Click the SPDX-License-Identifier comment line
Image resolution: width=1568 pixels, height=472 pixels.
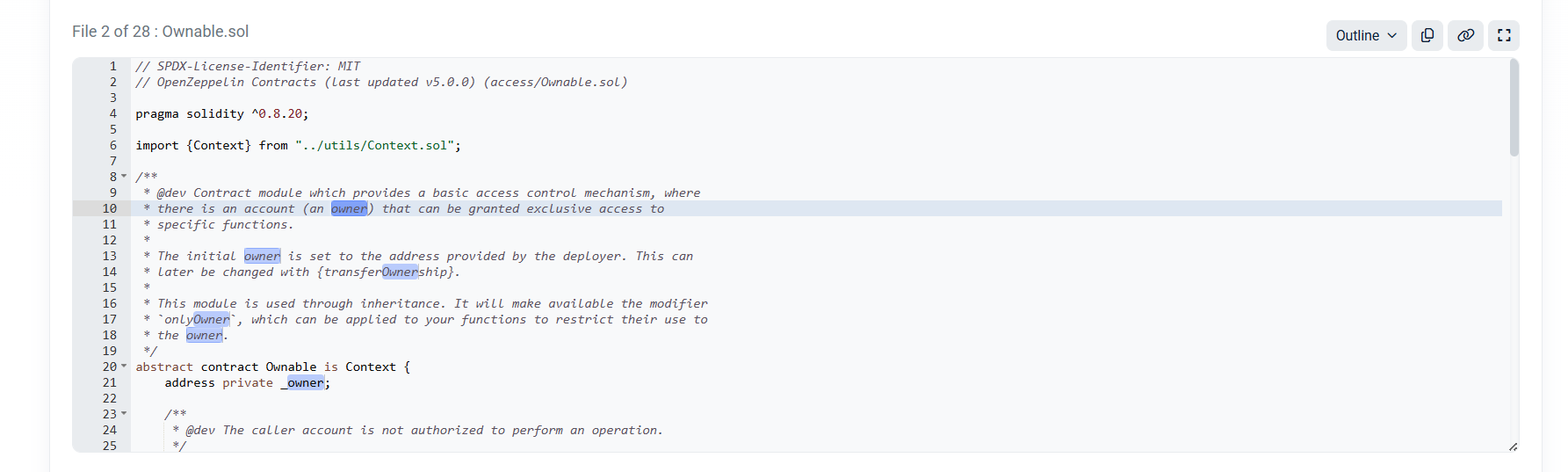pos(248,67)
